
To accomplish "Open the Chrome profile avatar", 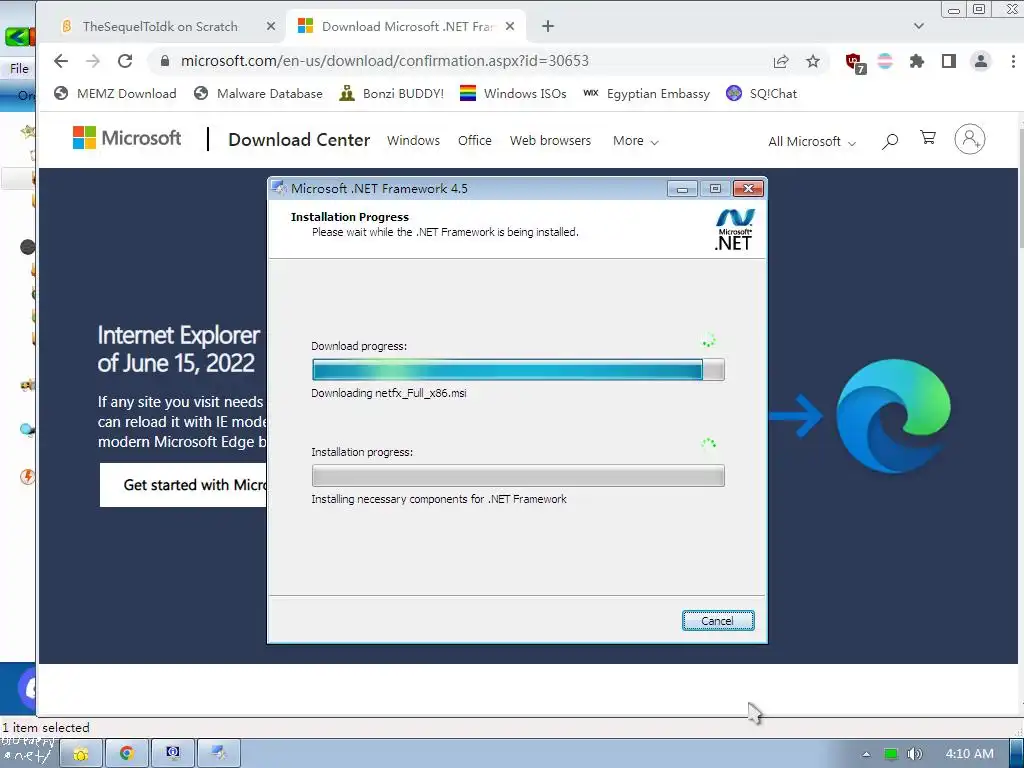I will click(980, 61).
